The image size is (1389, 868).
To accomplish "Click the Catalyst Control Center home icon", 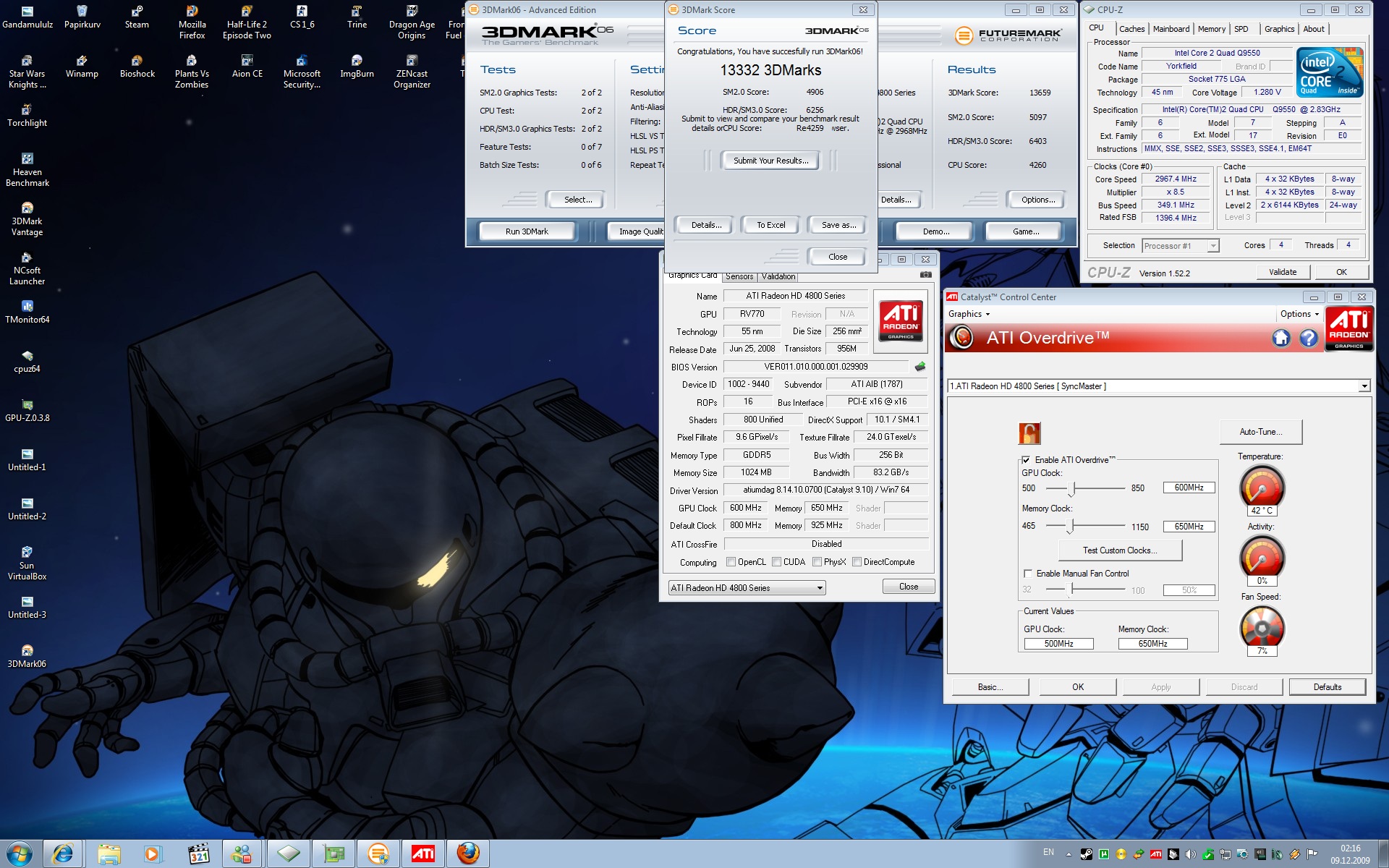I will point(1281,338).
